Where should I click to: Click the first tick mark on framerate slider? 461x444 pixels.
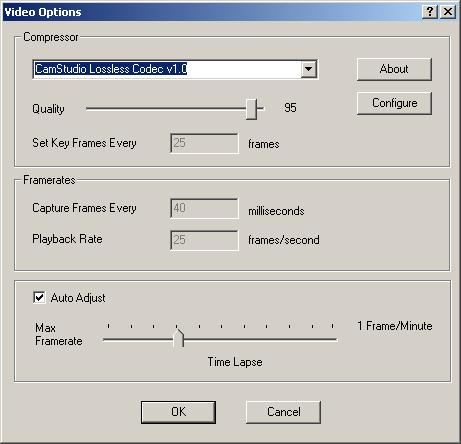[x=108, y=326]
